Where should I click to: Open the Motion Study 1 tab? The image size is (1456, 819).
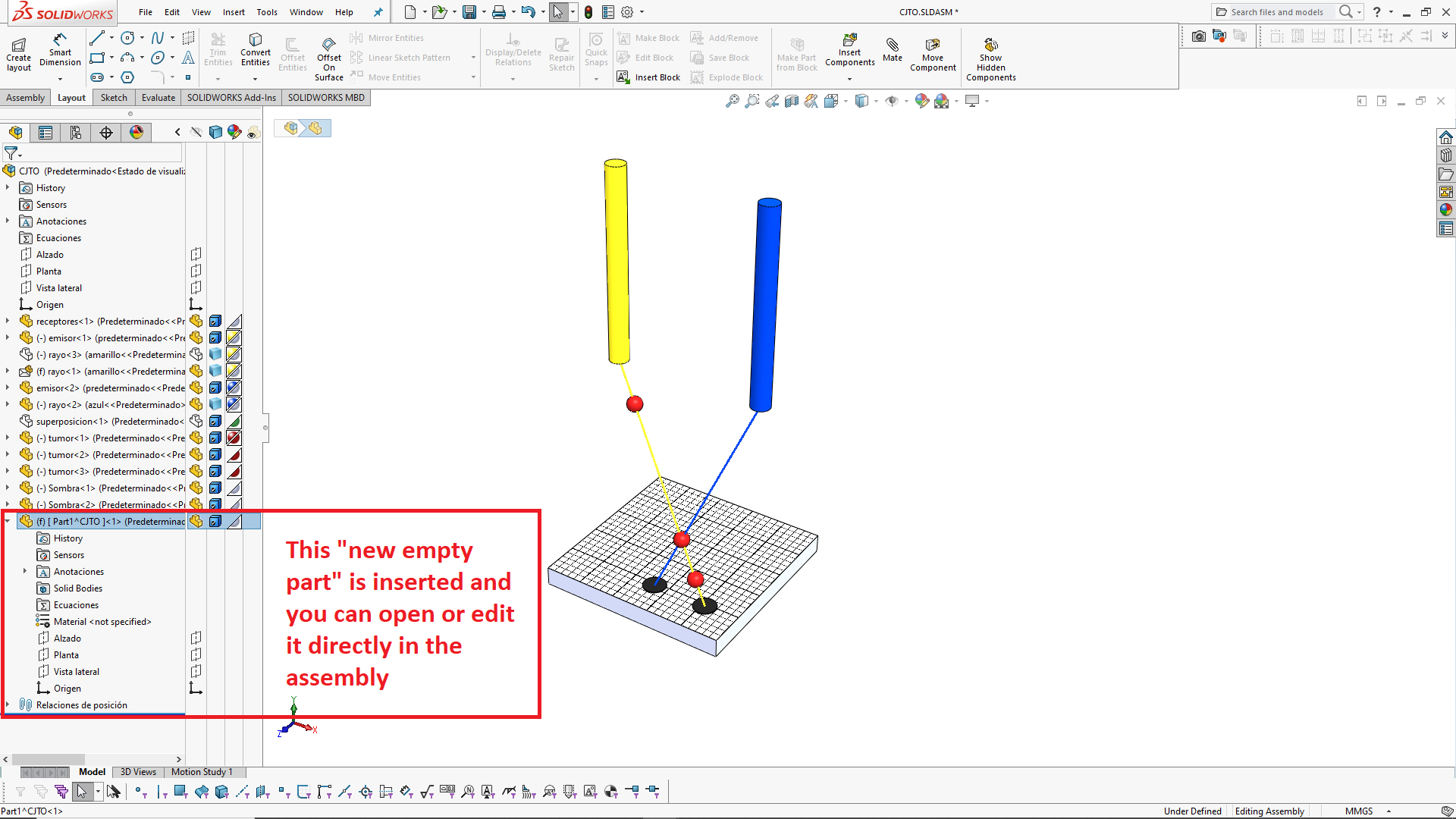tap(202, 772)
